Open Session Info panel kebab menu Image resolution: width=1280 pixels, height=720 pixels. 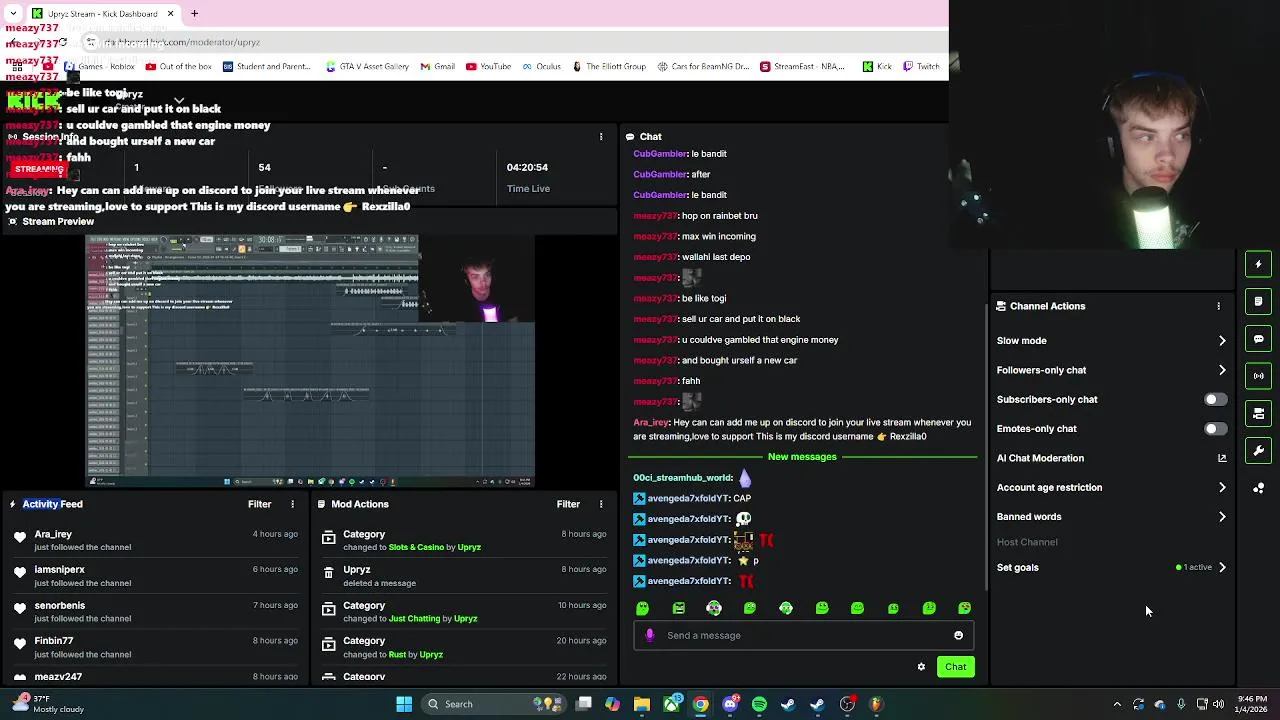point(601,136)
